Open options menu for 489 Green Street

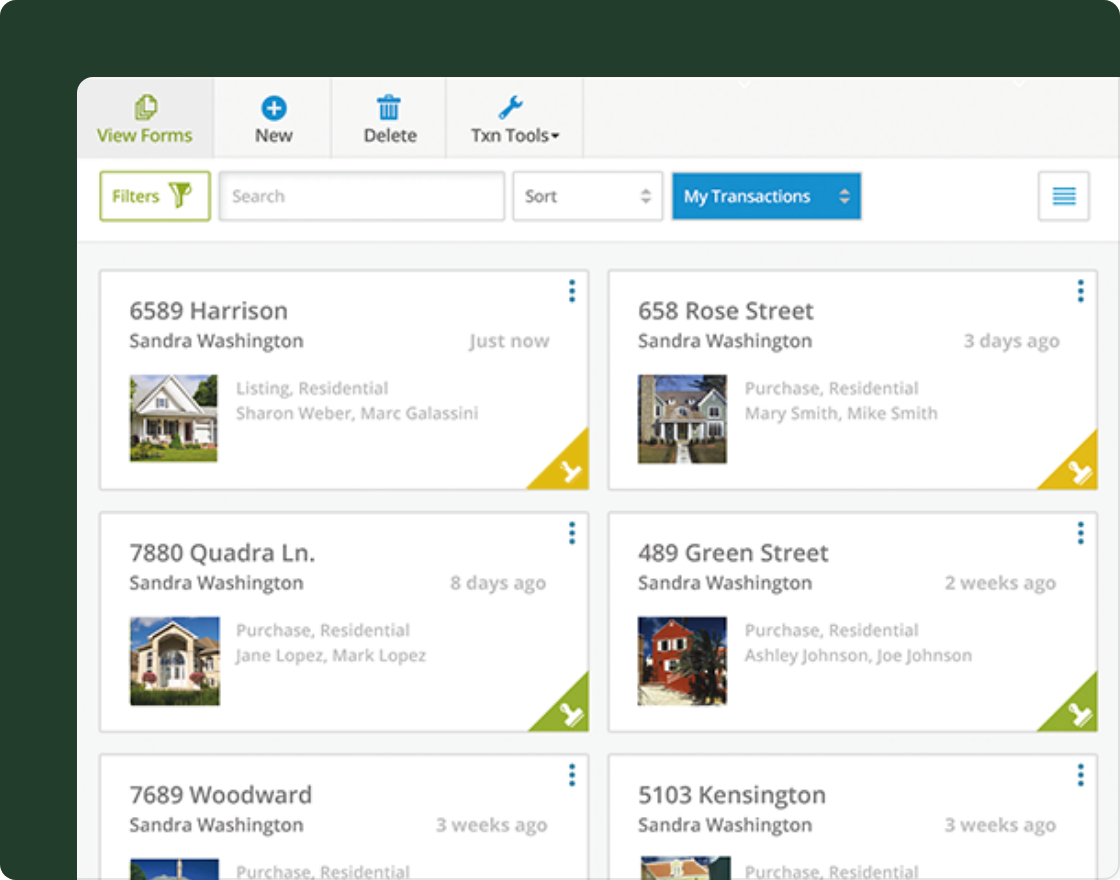[1081, 533]
